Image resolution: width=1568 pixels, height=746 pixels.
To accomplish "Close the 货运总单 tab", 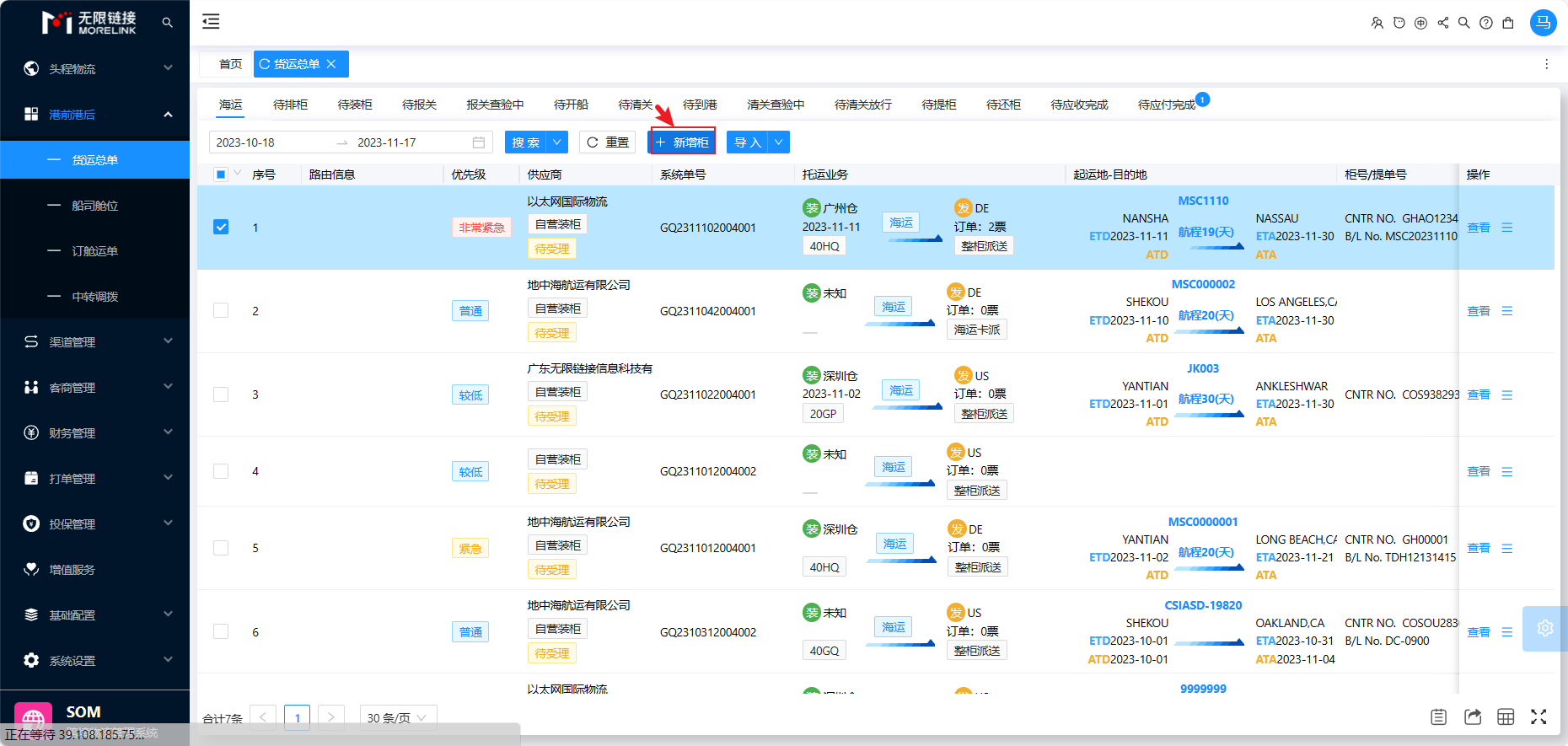I will [331, 64].
